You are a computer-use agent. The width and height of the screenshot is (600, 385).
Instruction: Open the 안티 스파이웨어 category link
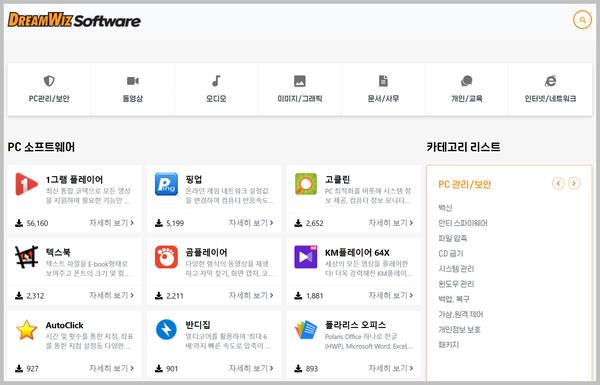pos(463,223)
